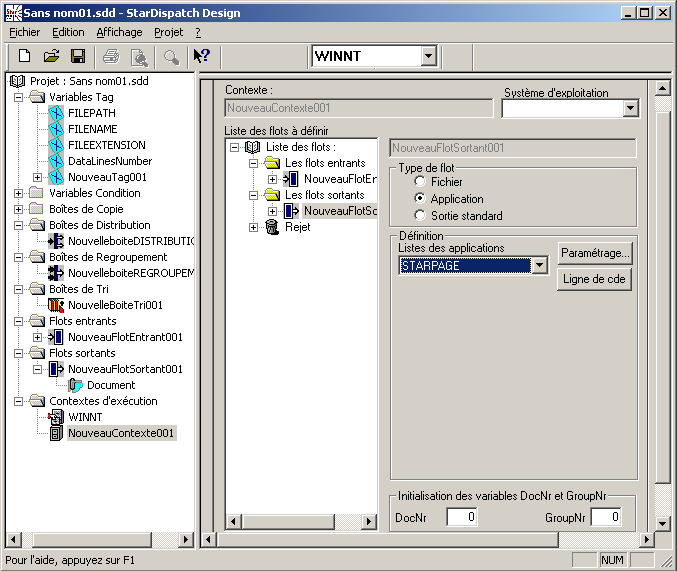Click the Paramétrage... button
Viewport: 677px width, 572px height.
click(595, 253)
